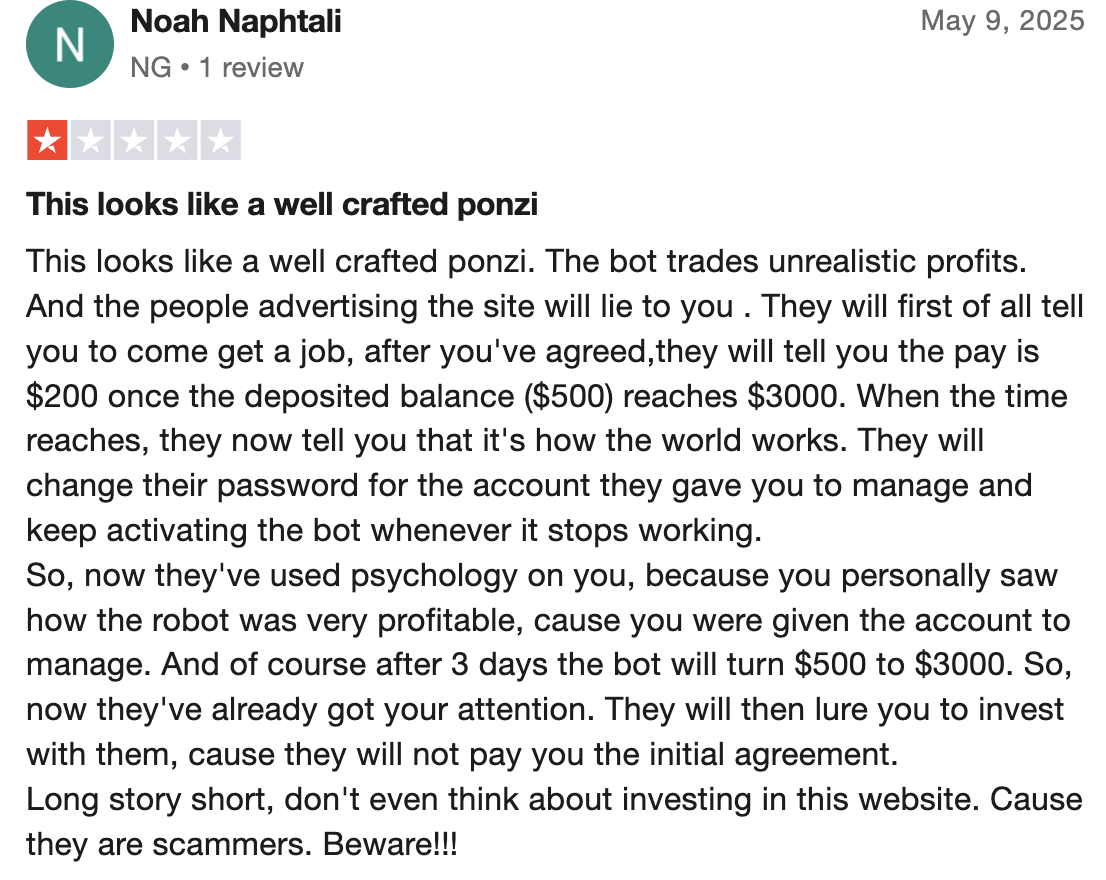Click the first line of review body

click(x=526, y=262)
